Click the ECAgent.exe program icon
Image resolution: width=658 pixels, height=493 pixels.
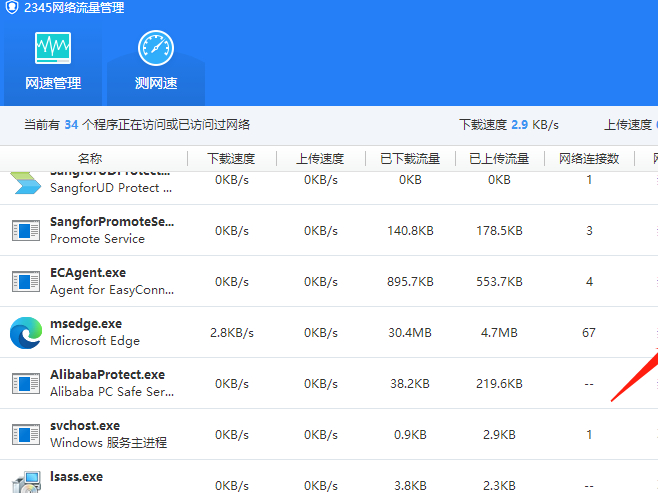tap(26, 282)
